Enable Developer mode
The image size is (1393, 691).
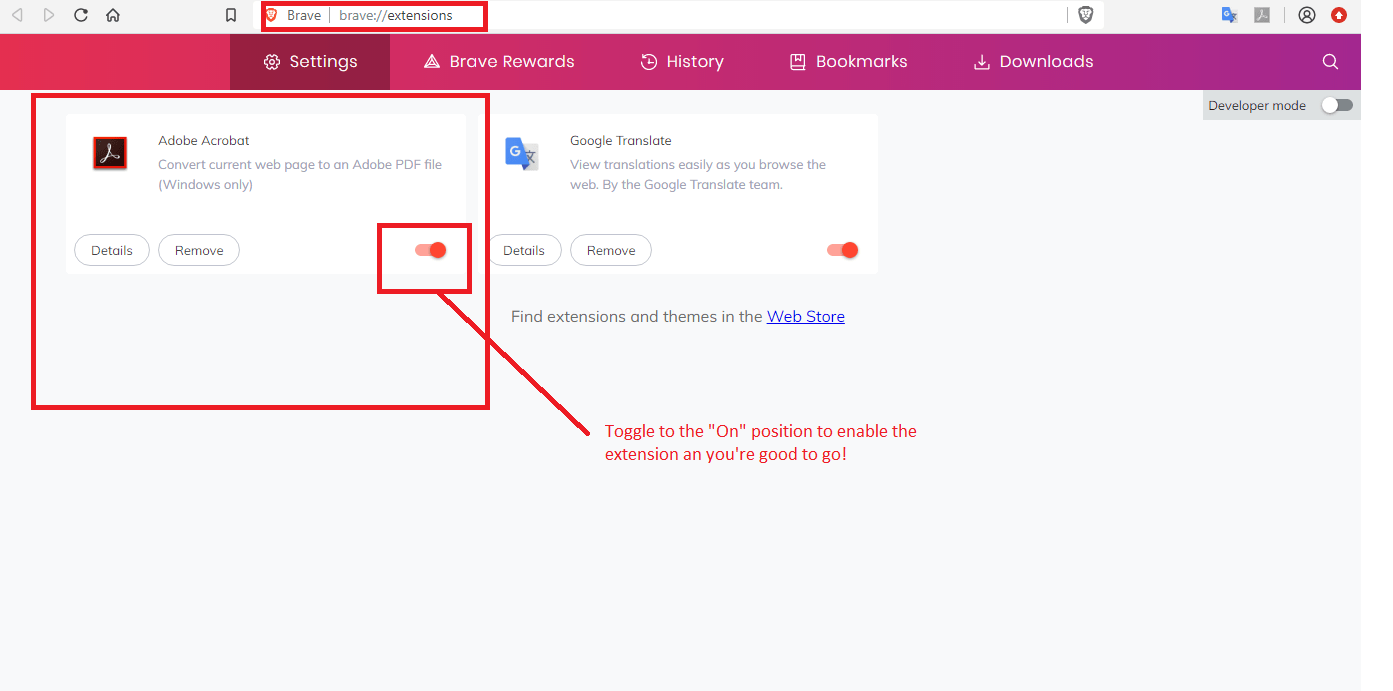coord(1337,104)
